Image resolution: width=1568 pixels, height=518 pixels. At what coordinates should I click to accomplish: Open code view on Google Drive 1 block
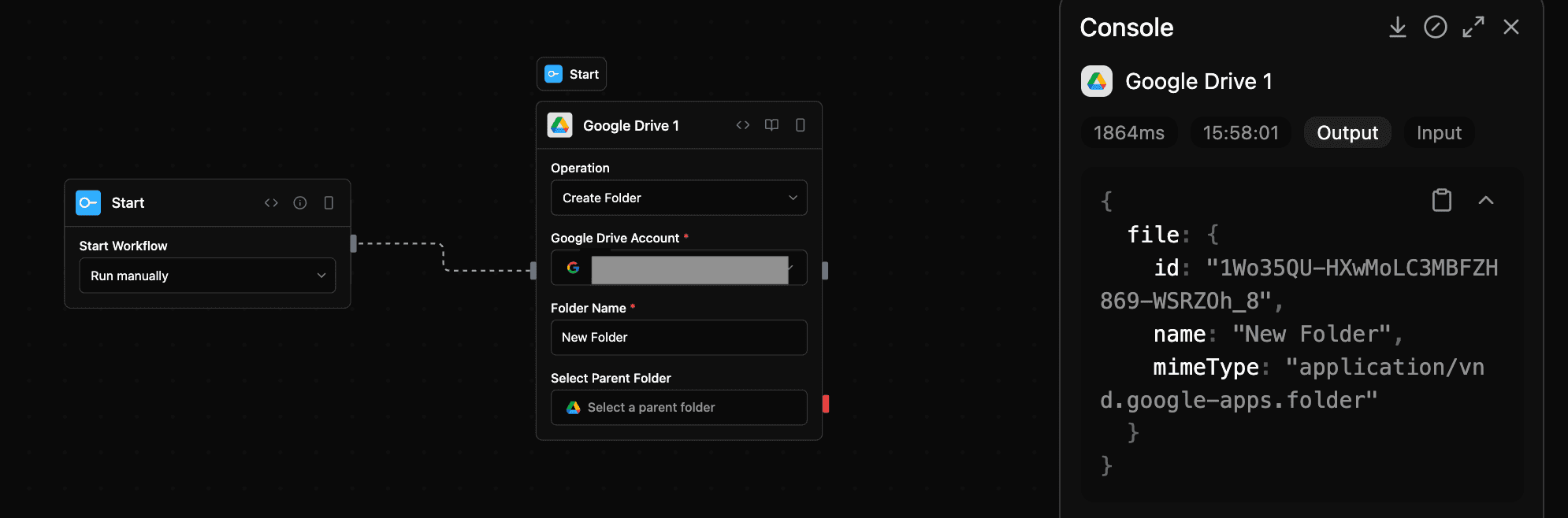pyautogui.click(x=742, y=125)
